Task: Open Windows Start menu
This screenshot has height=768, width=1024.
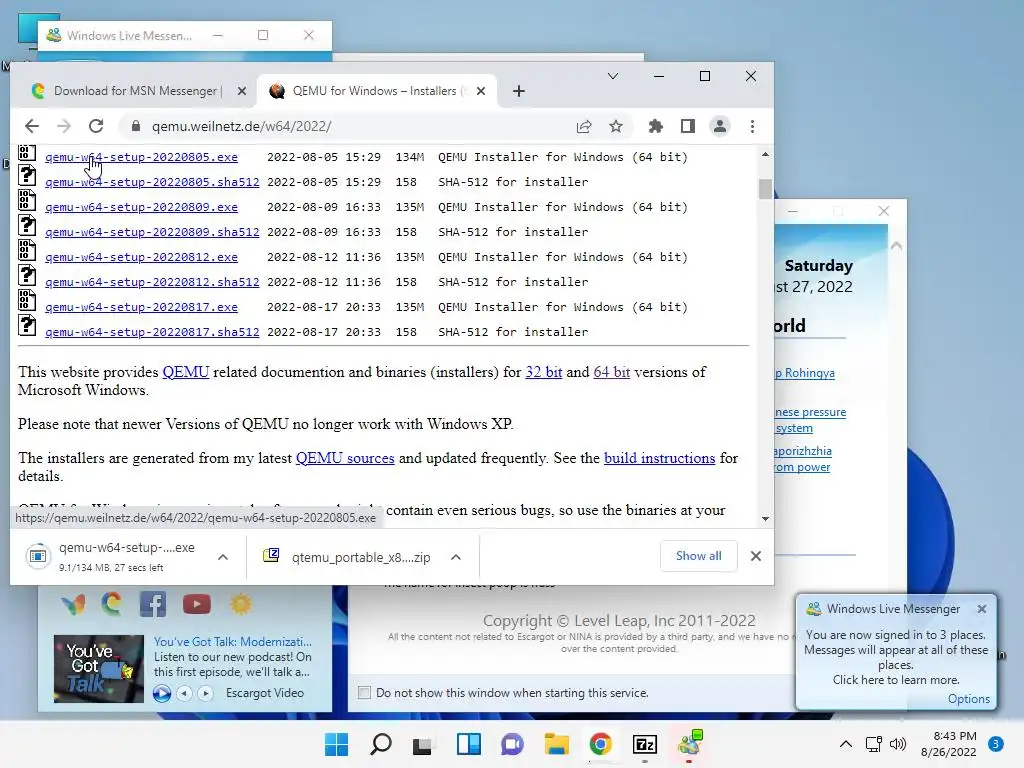Action: pos(337,744)
